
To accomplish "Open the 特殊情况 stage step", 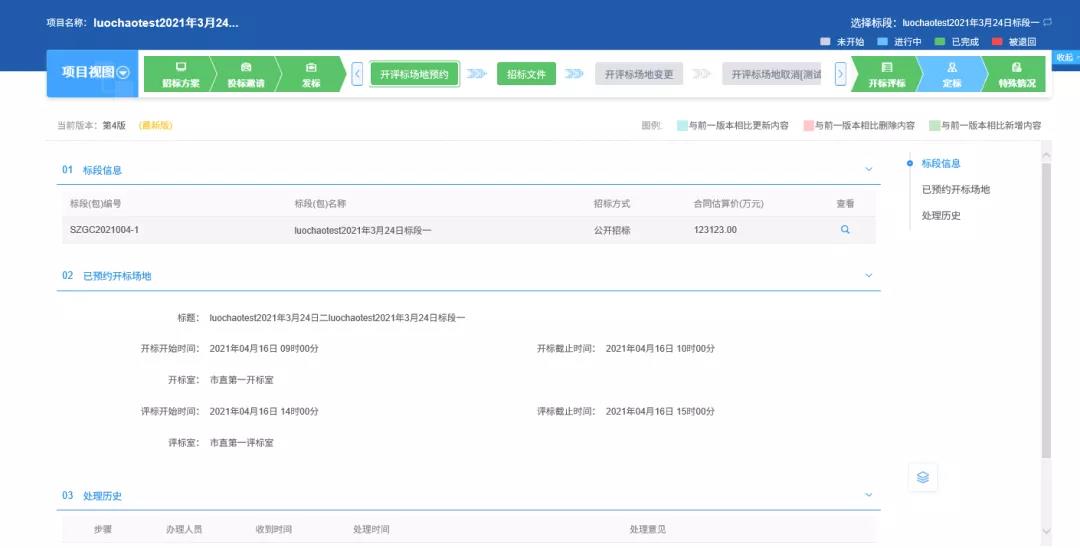I will (1016, 75).
